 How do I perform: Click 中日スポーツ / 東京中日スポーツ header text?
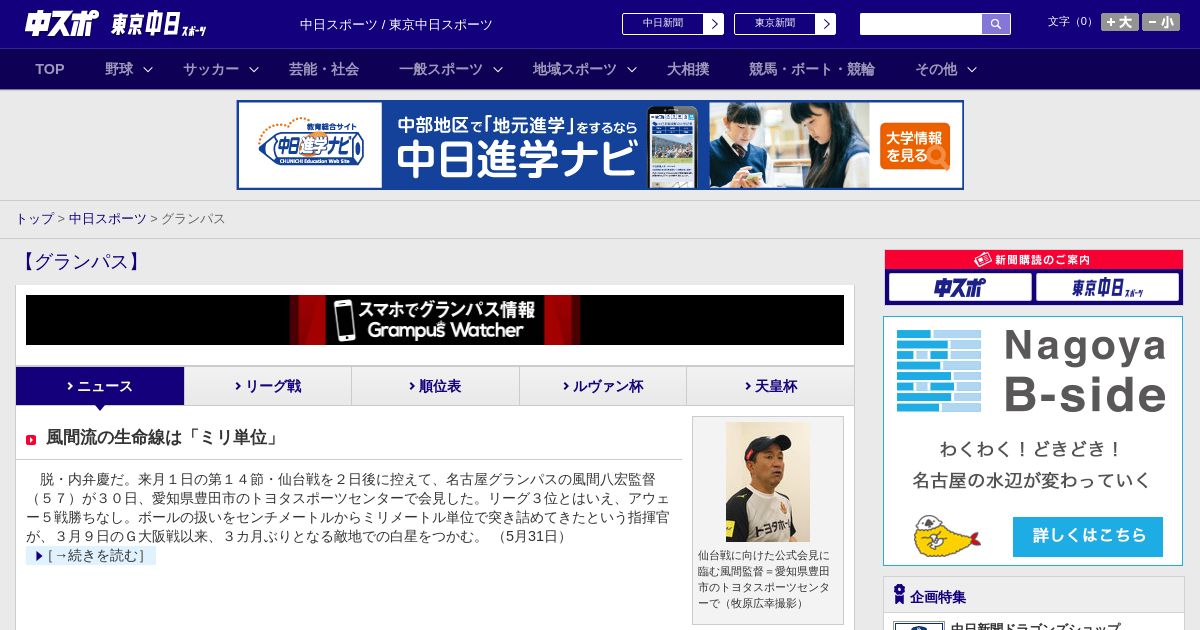pyautogui.click(x=396, y=24)
